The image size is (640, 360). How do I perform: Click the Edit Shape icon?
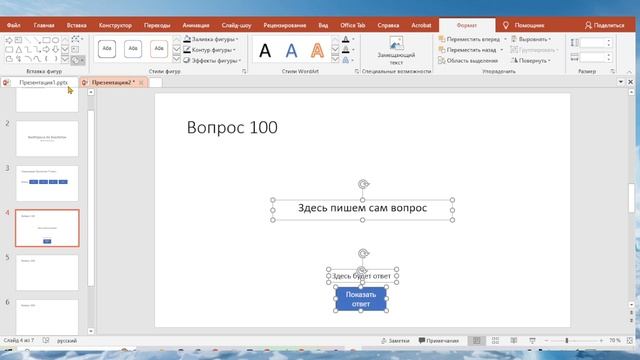coord(76,40)
